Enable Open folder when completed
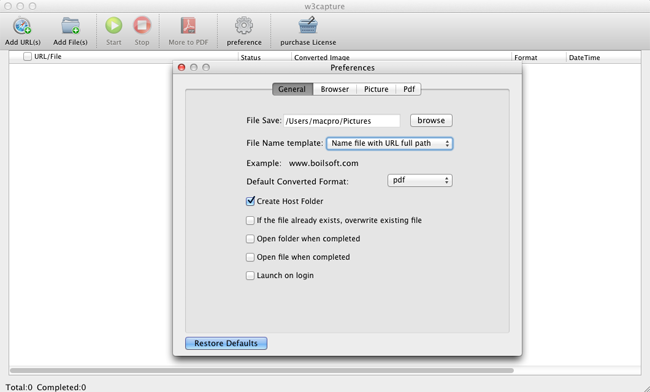The image size is (650, 392). (250, 239)
